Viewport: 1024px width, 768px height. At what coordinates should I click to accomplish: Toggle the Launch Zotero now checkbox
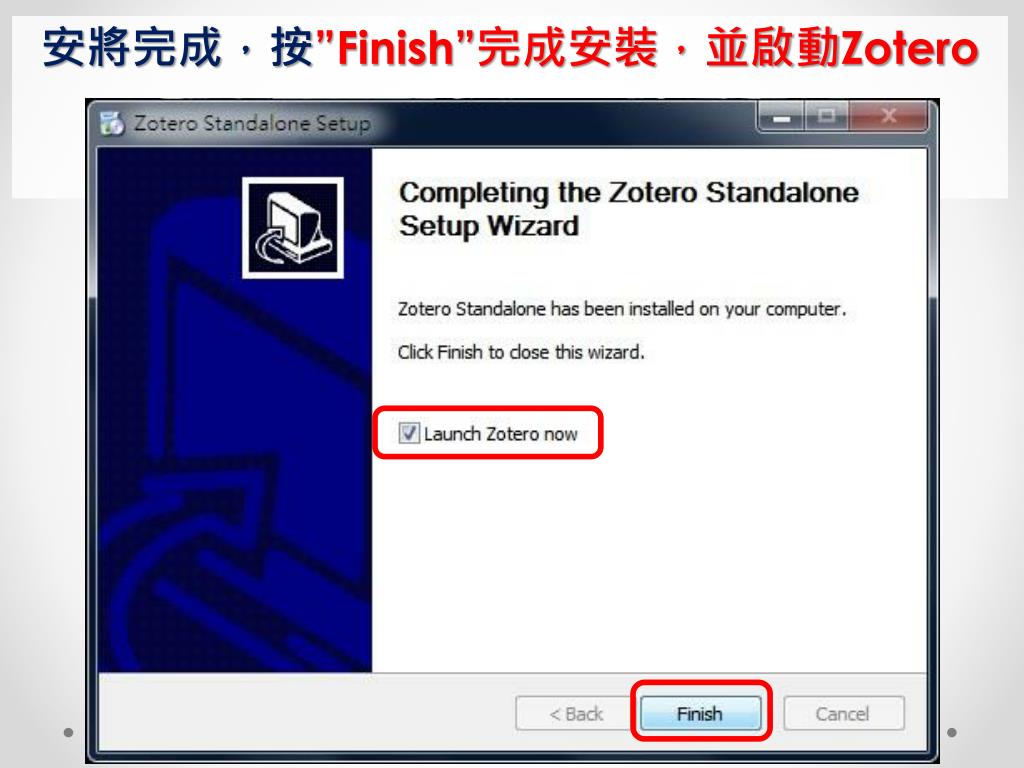pyautogui.click(x=409, y=433)
